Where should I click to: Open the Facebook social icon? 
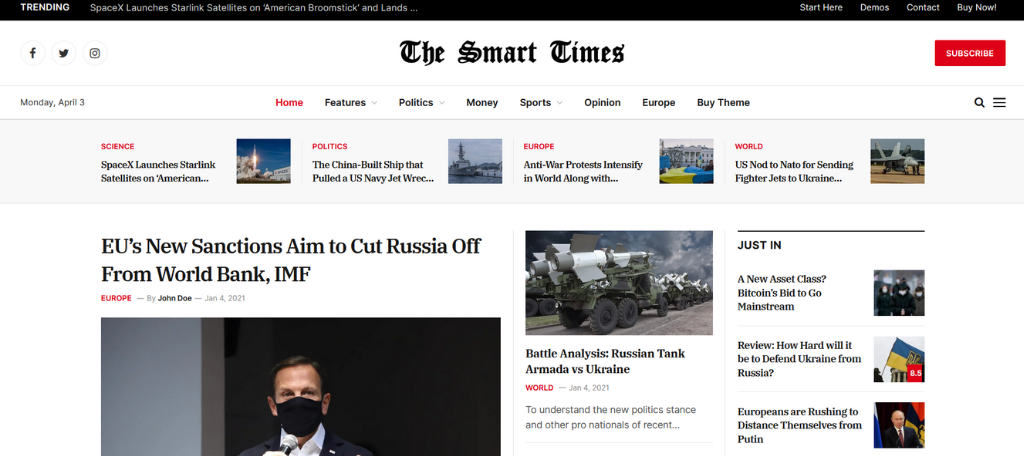[x=32, y=53]
